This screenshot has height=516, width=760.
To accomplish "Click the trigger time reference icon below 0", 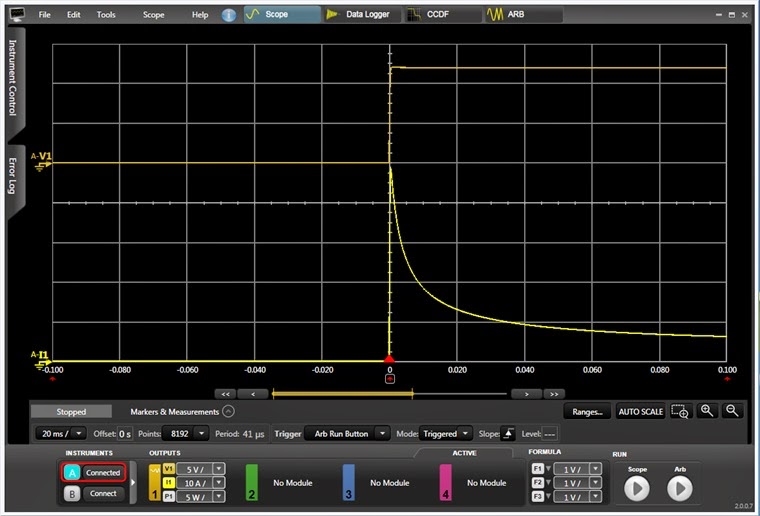I will pyautogui.click(x=390, y=379).
